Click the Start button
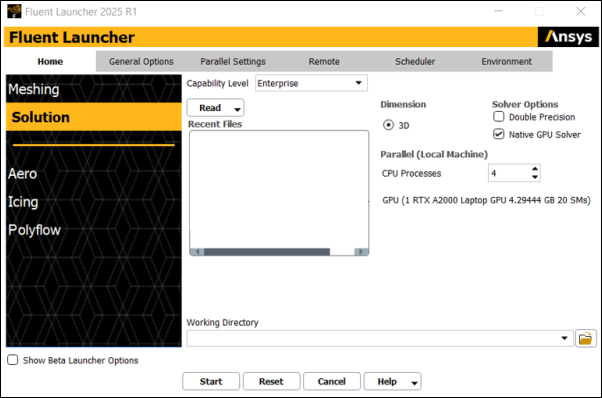Screen dimensions: 602x398 [211, 381]
